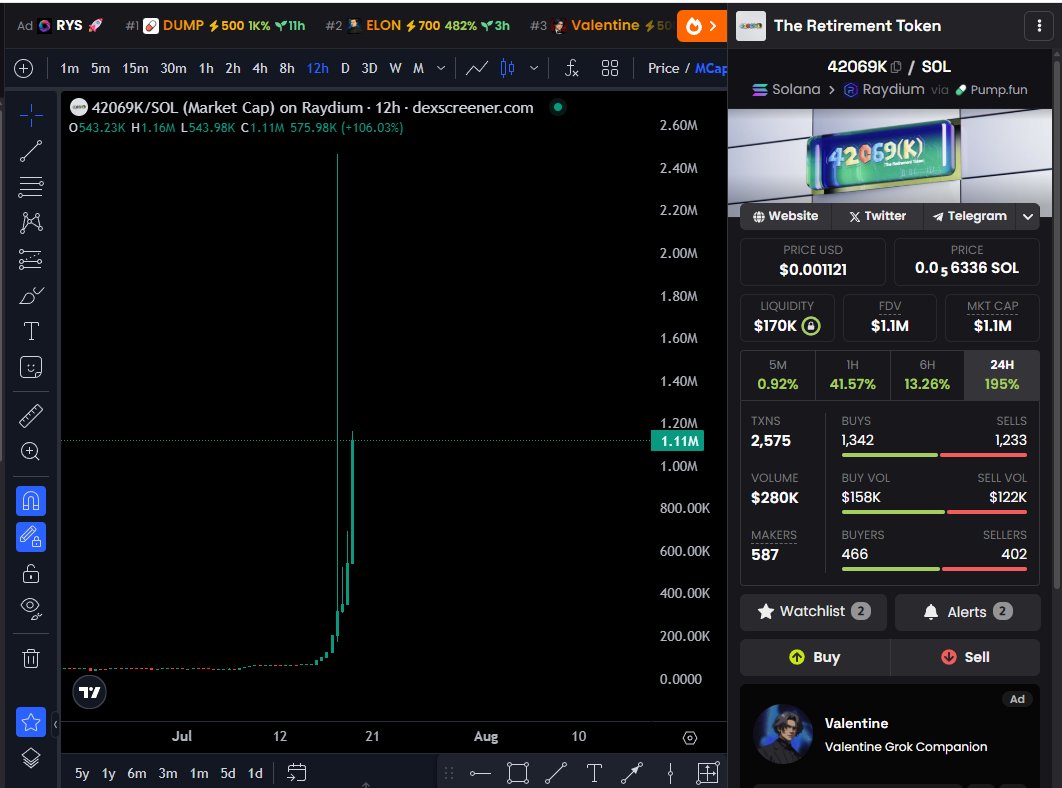The height and width of the screenshot is (788, 1062).
Task: Switch chart to MCap display
Action: click(710, 68)
